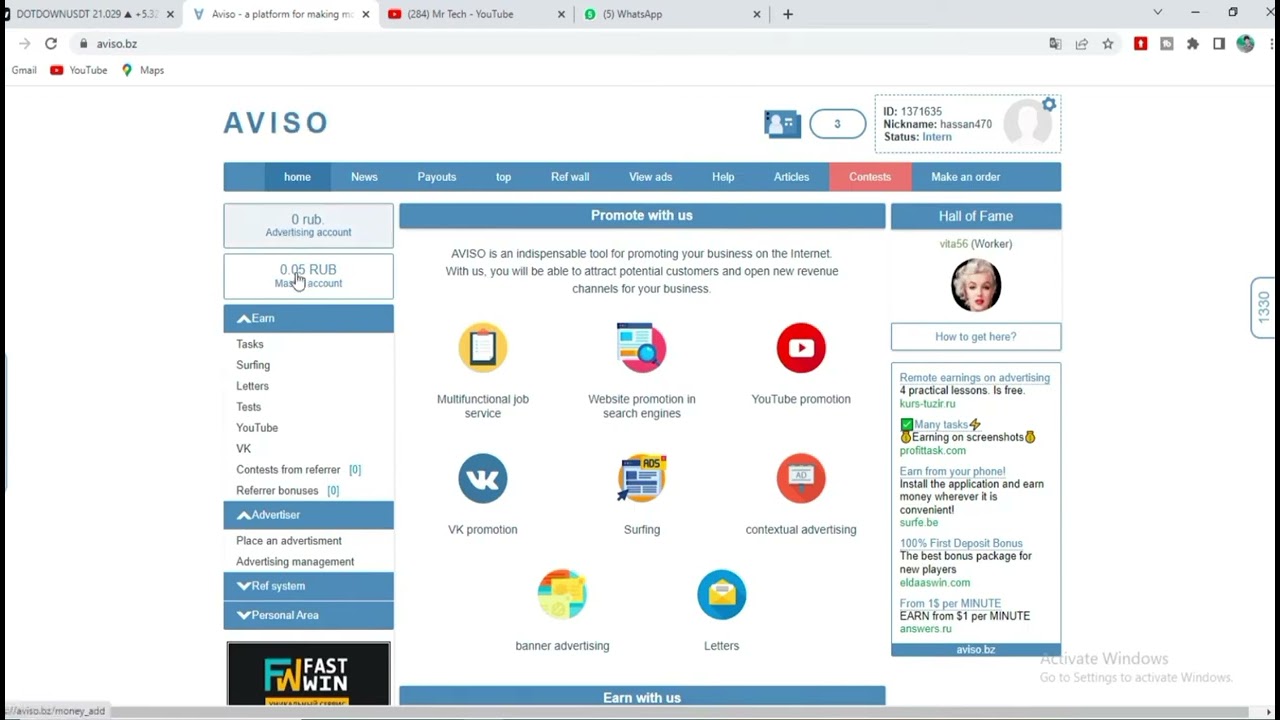This screenshot has width=1280, height=720.
Task: Open the News menu item
Action: (x=364, y=177)
